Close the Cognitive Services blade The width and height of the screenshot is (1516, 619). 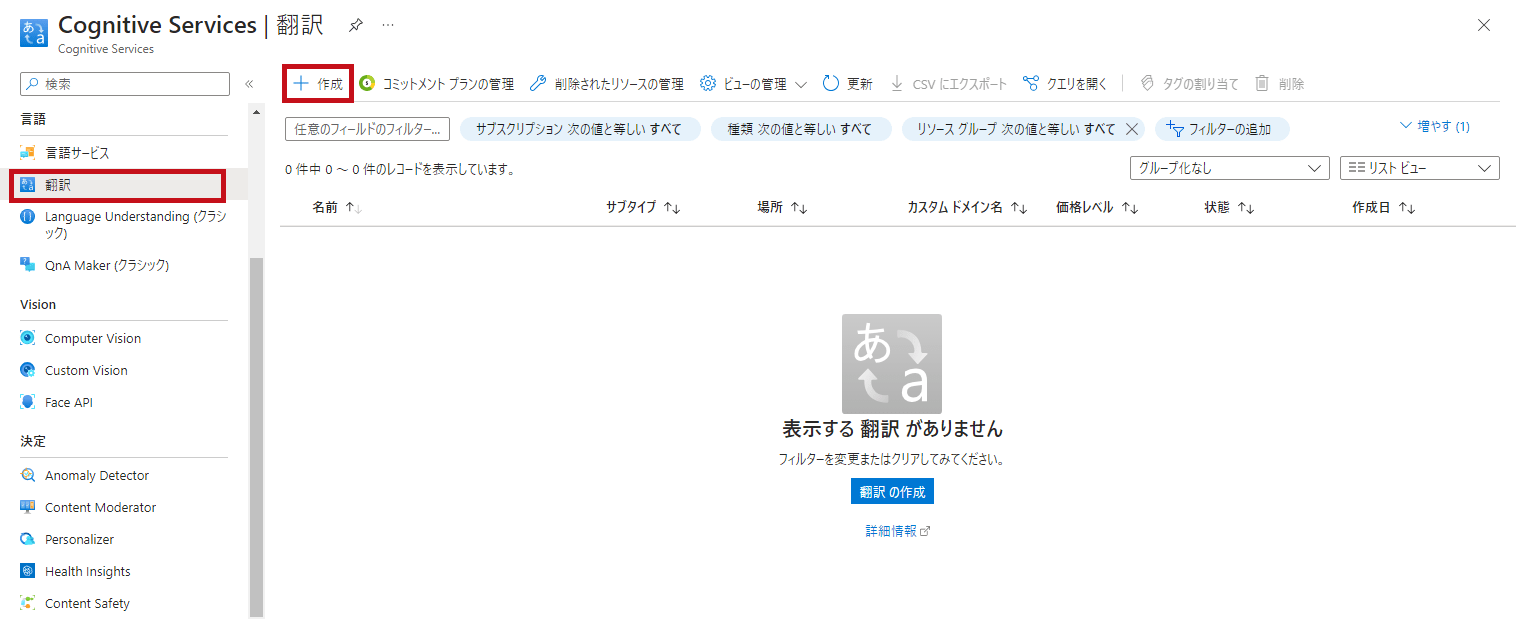1484,25
